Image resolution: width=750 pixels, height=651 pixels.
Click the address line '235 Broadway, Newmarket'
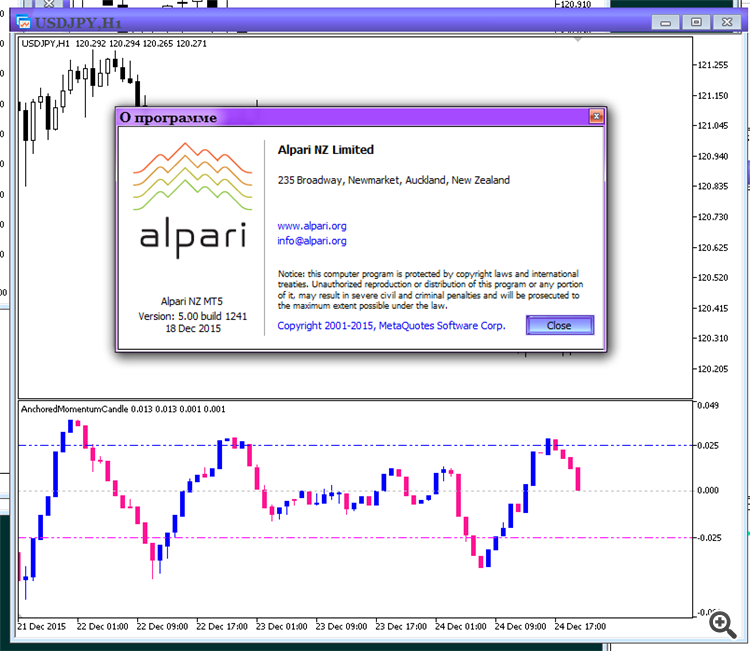point(394,180)
